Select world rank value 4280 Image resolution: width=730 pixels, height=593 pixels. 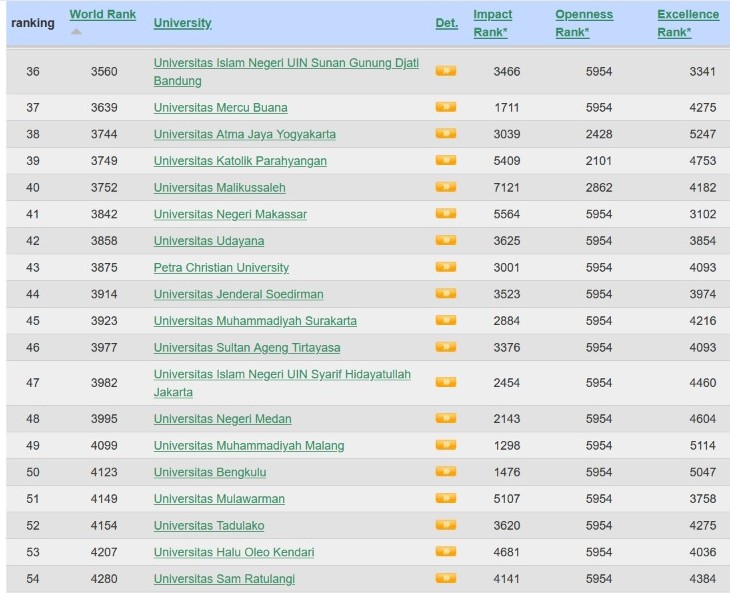tap(104, 579)
